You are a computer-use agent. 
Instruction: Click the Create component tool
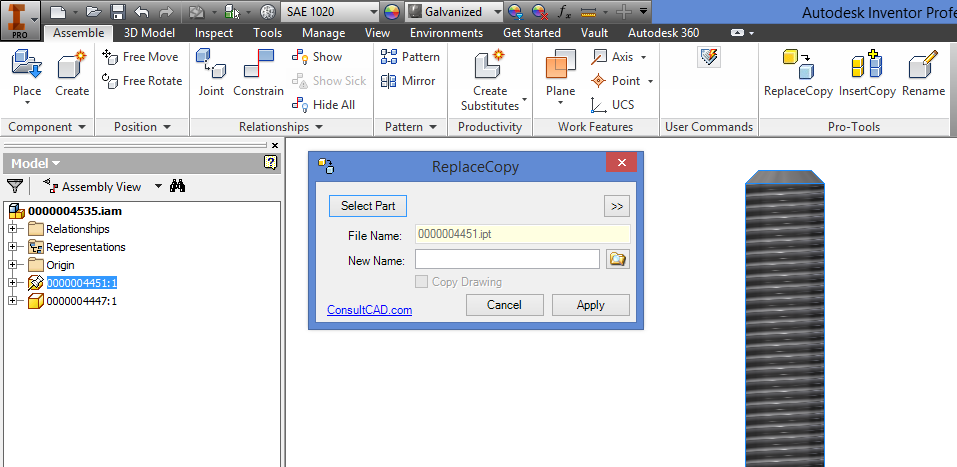72,73
